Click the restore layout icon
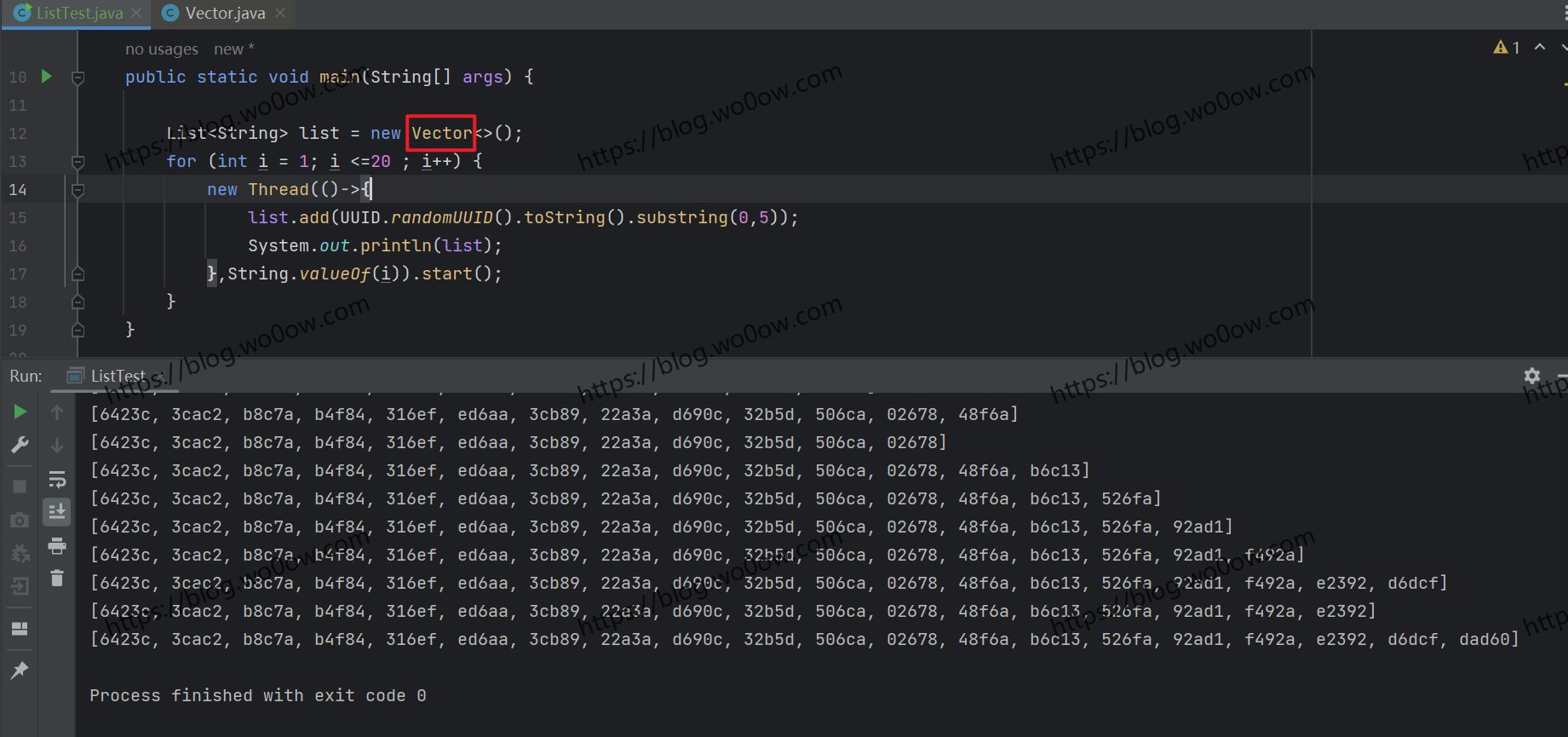Image resolution: width=1568 pixels, height=737 pixels. [20, 629]
